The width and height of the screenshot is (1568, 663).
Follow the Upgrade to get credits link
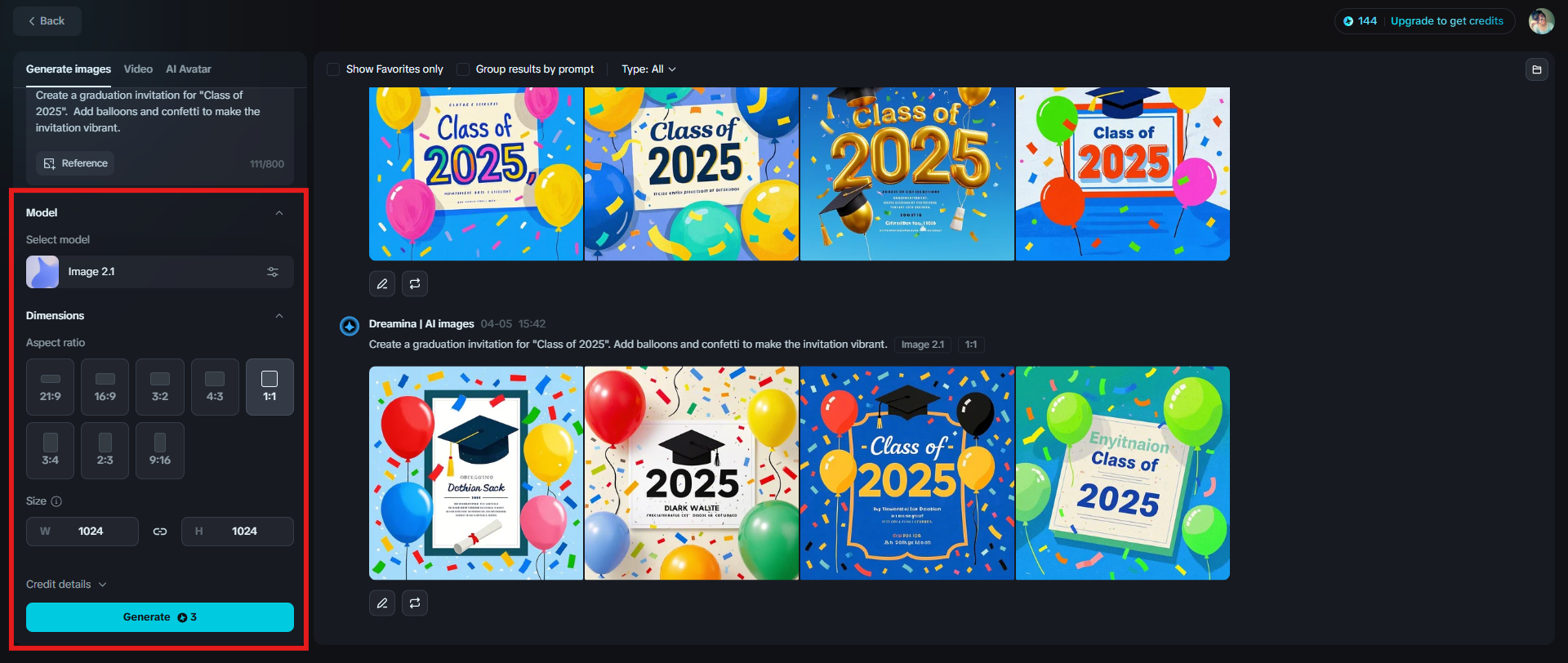[x=1446, y=21]
